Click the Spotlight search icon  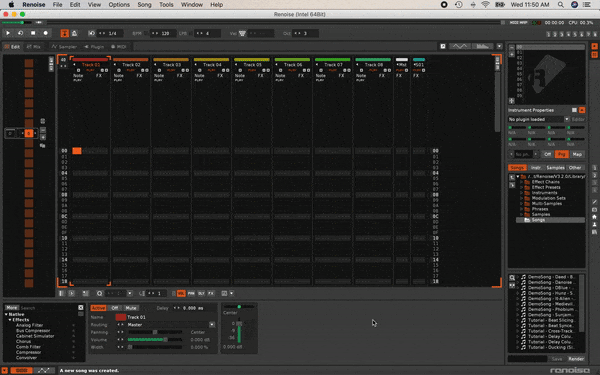561,5
